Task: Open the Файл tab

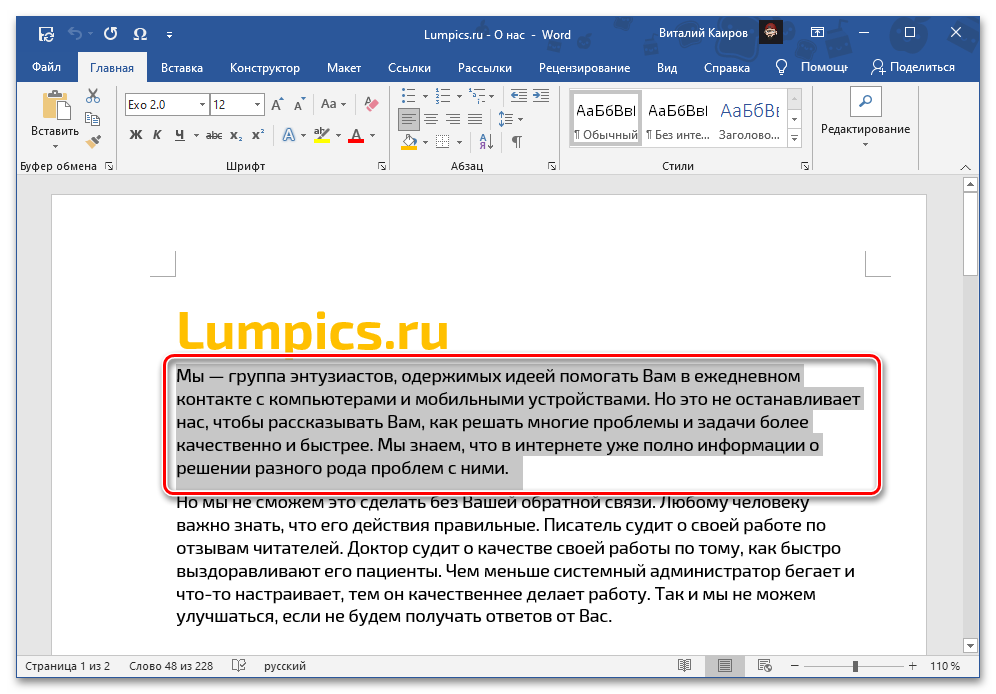Action: pos(46,67)
